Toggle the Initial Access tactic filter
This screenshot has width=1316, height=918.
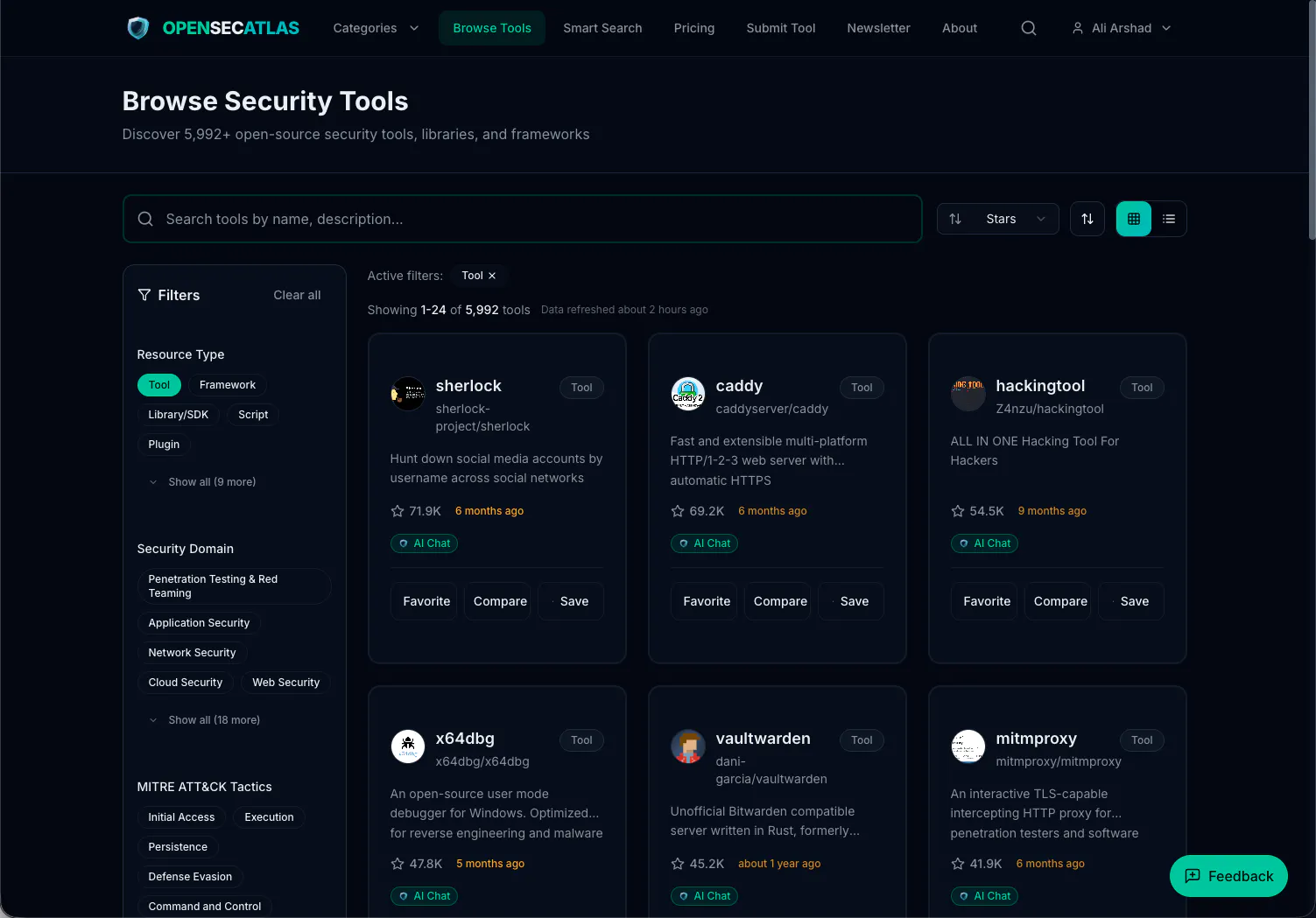click(181, 817)
